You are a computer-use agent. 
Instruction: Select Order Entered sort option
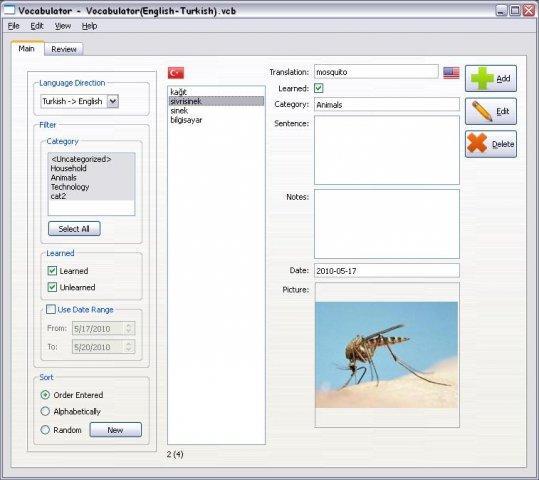[x=45, y=395]
